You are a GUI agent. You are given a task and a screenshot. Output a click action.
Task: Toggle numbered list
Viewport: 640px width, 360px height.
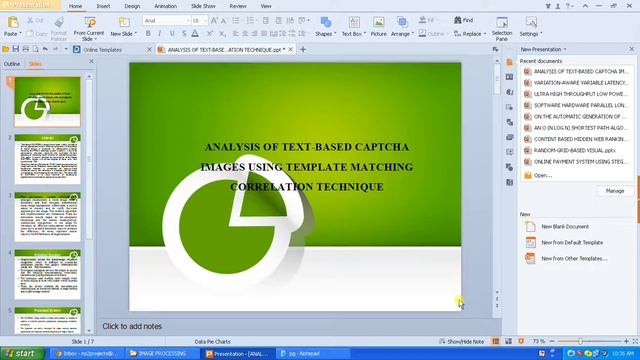[x=250, y=20]
